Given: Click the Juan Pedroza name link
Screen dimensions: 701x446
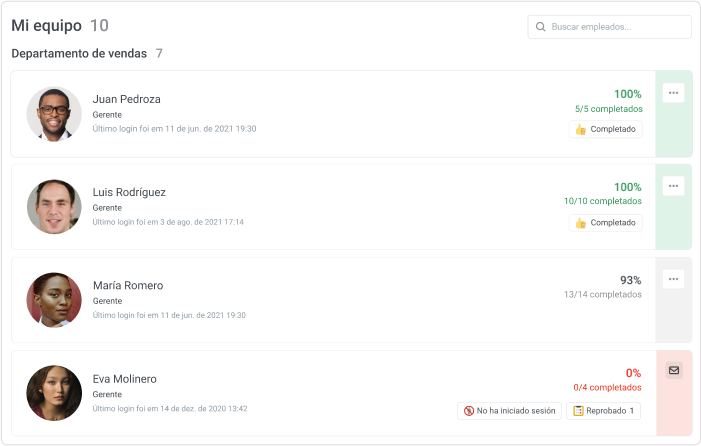Looking at the screenshot, I should coord(127,99).
